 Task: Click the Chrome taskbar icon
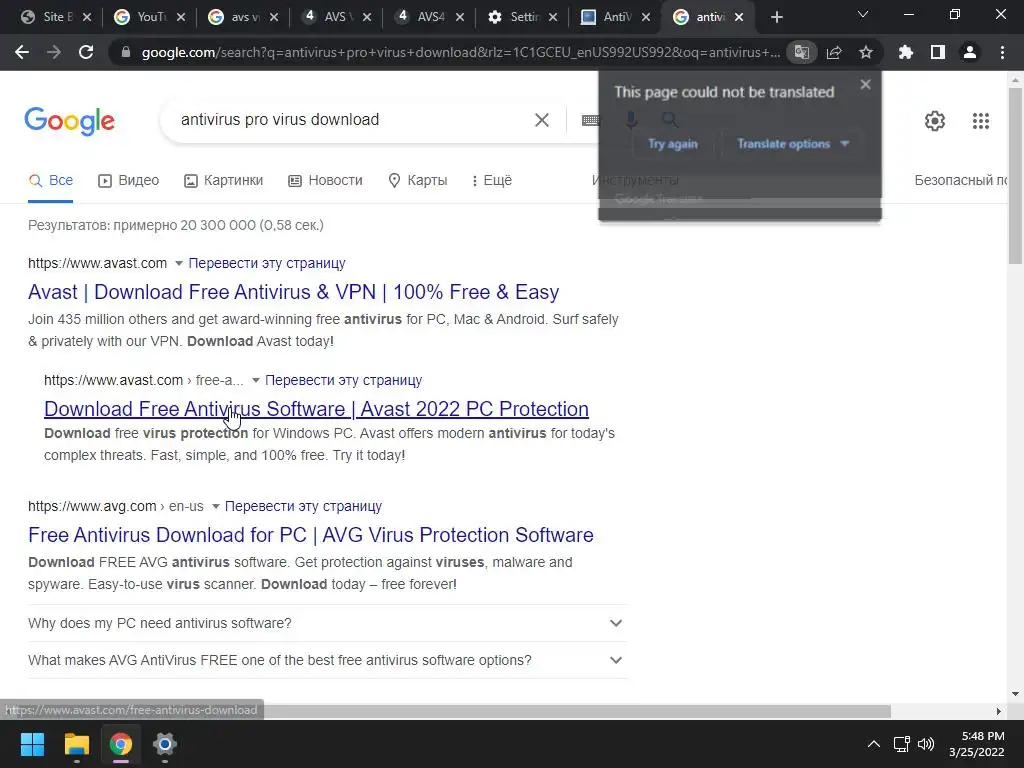(x=121, y=744)
